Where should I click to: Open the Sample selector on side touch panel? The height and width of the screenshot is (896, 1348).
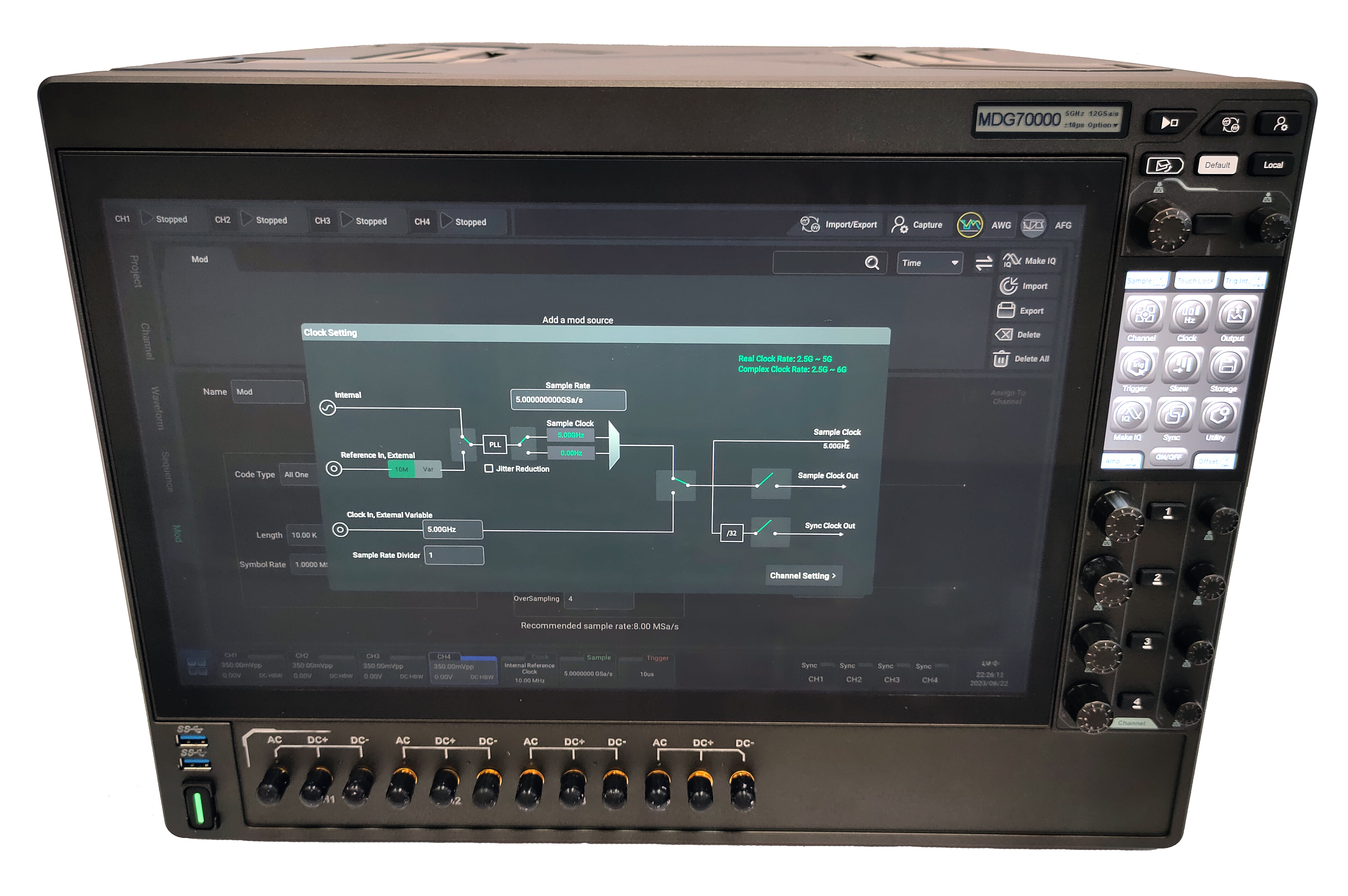(1146, 281)
